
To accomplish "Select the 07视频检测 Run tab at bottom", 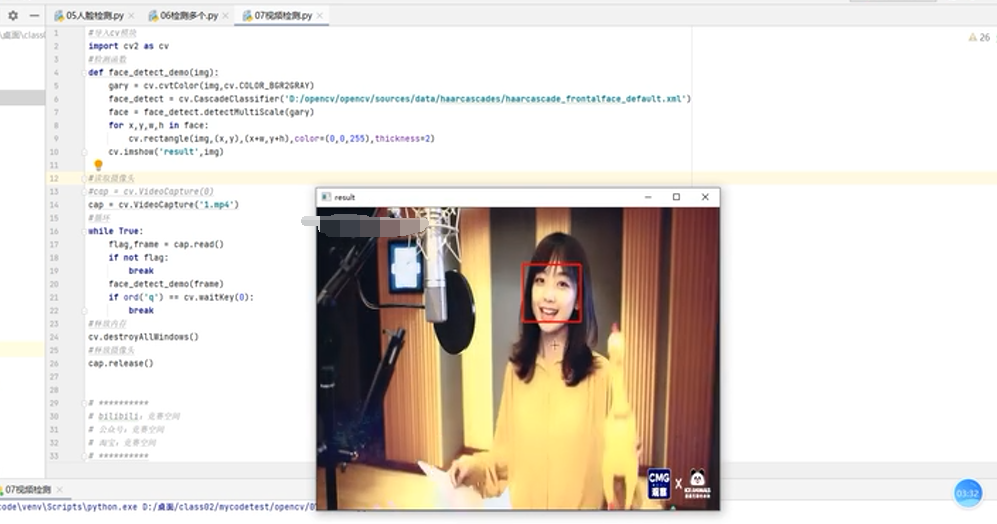I will click(x=27, y=491).
